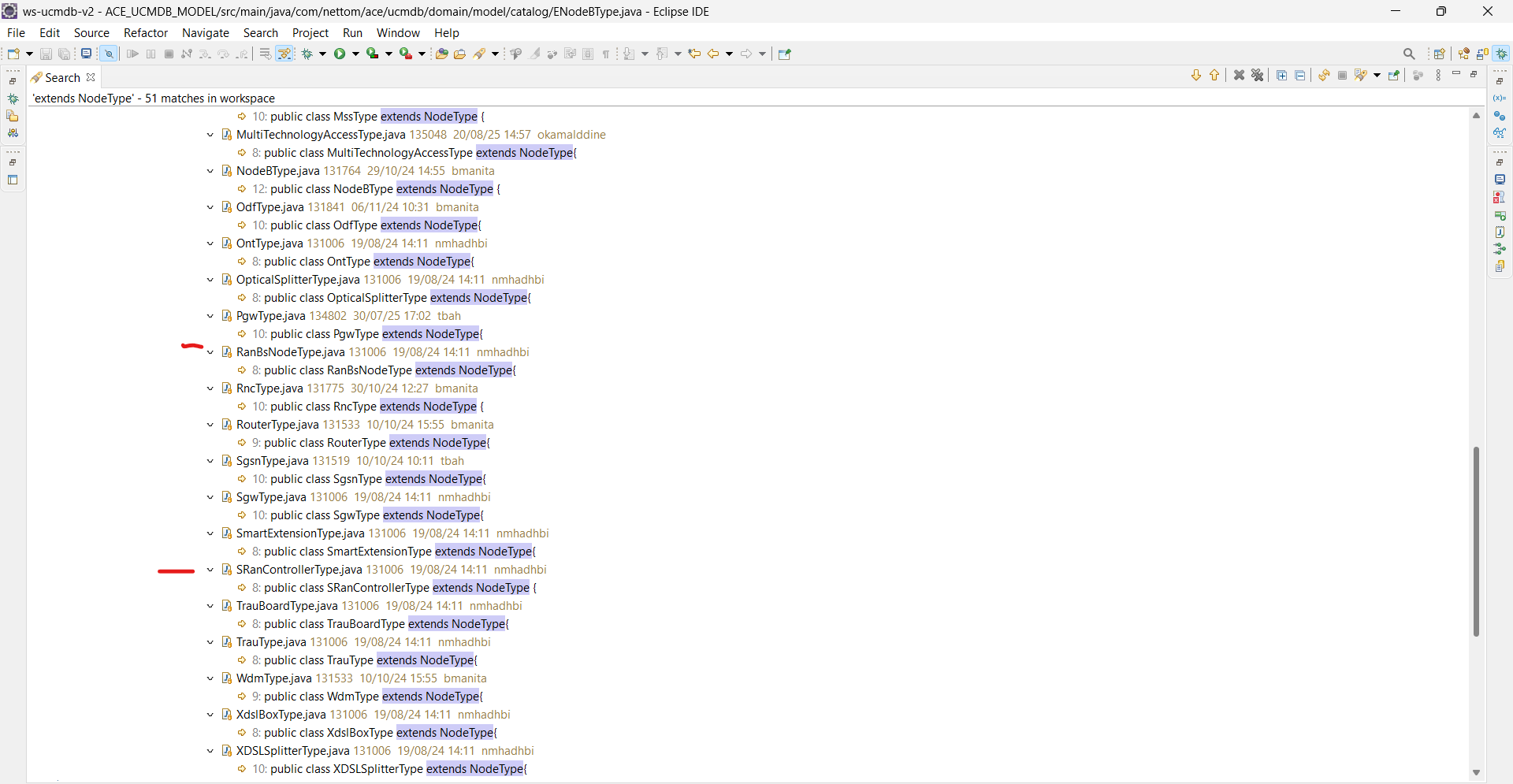Show next match in Search view

[1195, 76]
